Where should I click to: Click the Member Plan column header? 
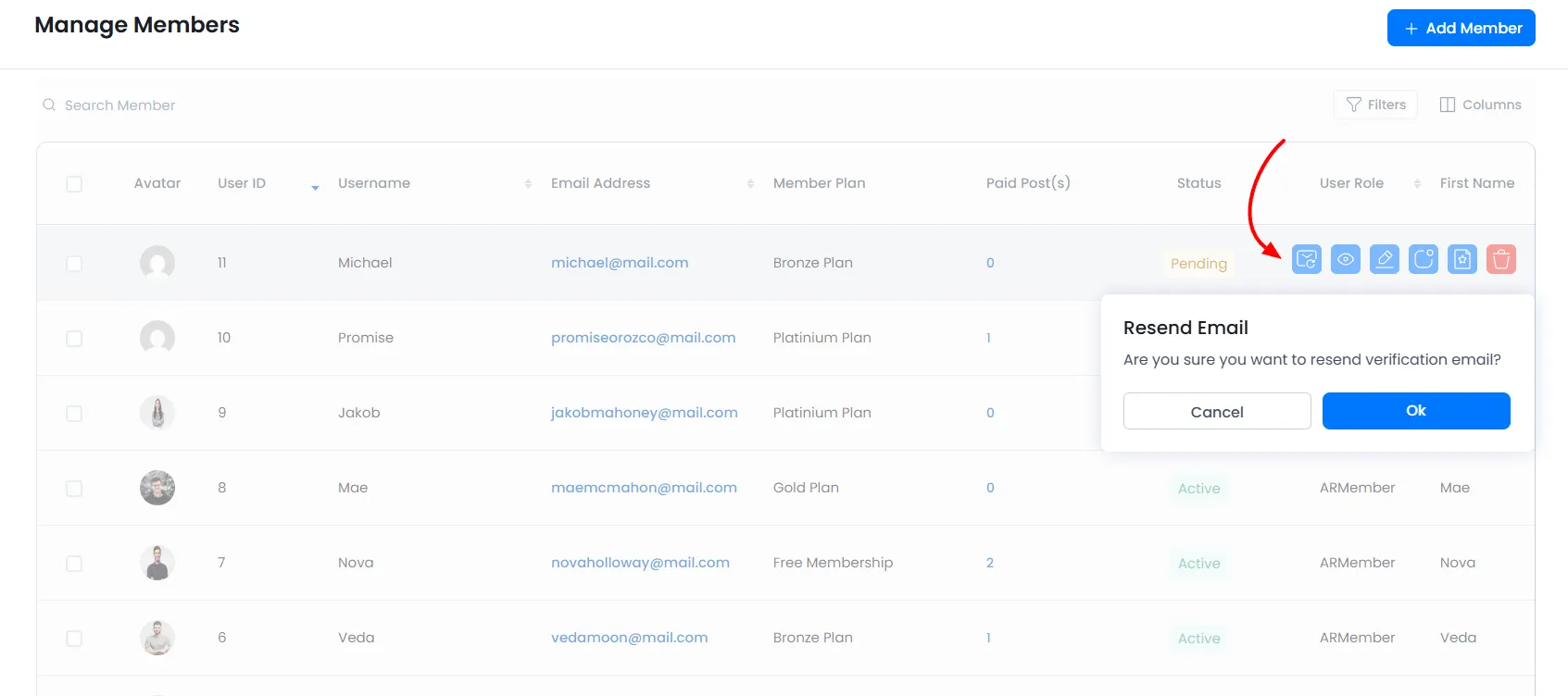coord(819,183)
